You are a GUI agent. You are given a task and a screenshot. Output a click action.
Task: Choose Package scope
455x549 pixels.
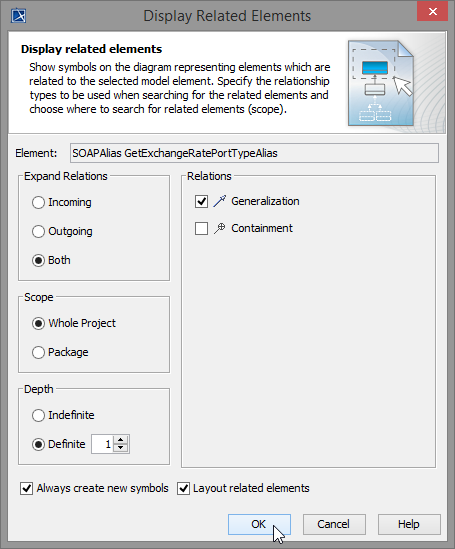(x=38, y=352)
